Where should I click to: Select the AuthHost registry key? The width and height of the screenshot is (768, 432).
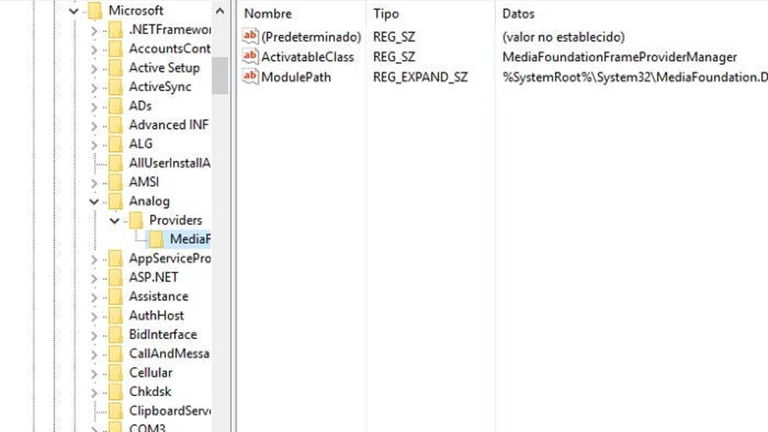[x=156, y=315]
